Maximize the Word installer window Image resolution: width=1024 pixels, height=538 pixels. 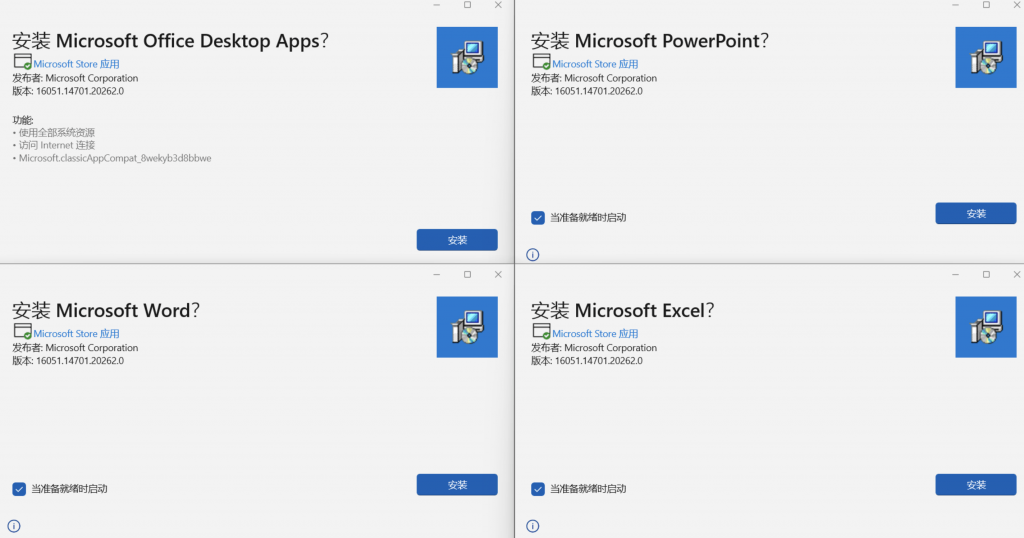coord(468,275)
